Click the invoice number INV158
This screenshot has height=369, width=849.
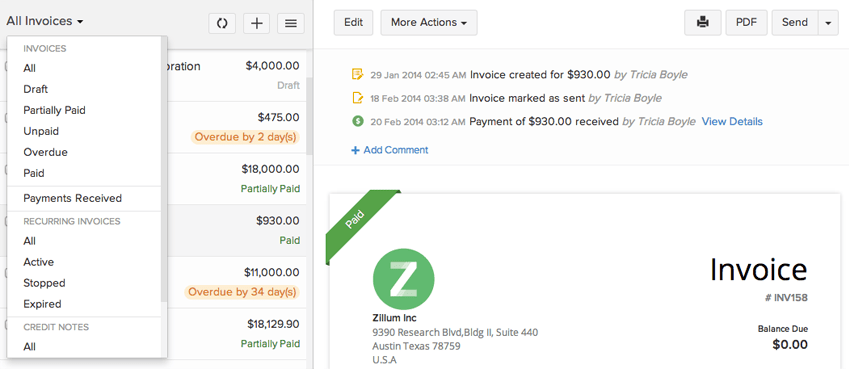(x=785, y=298)
